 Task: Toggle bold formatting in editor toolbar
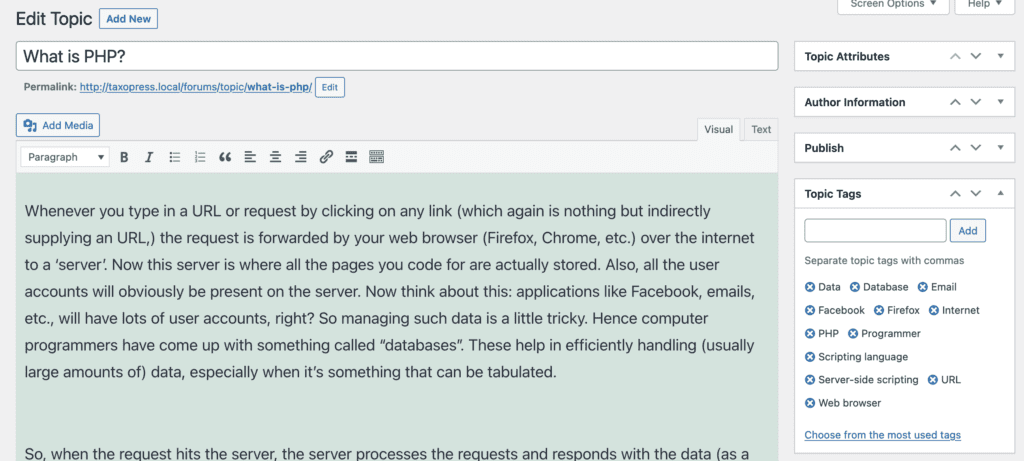tap(124, 157)
